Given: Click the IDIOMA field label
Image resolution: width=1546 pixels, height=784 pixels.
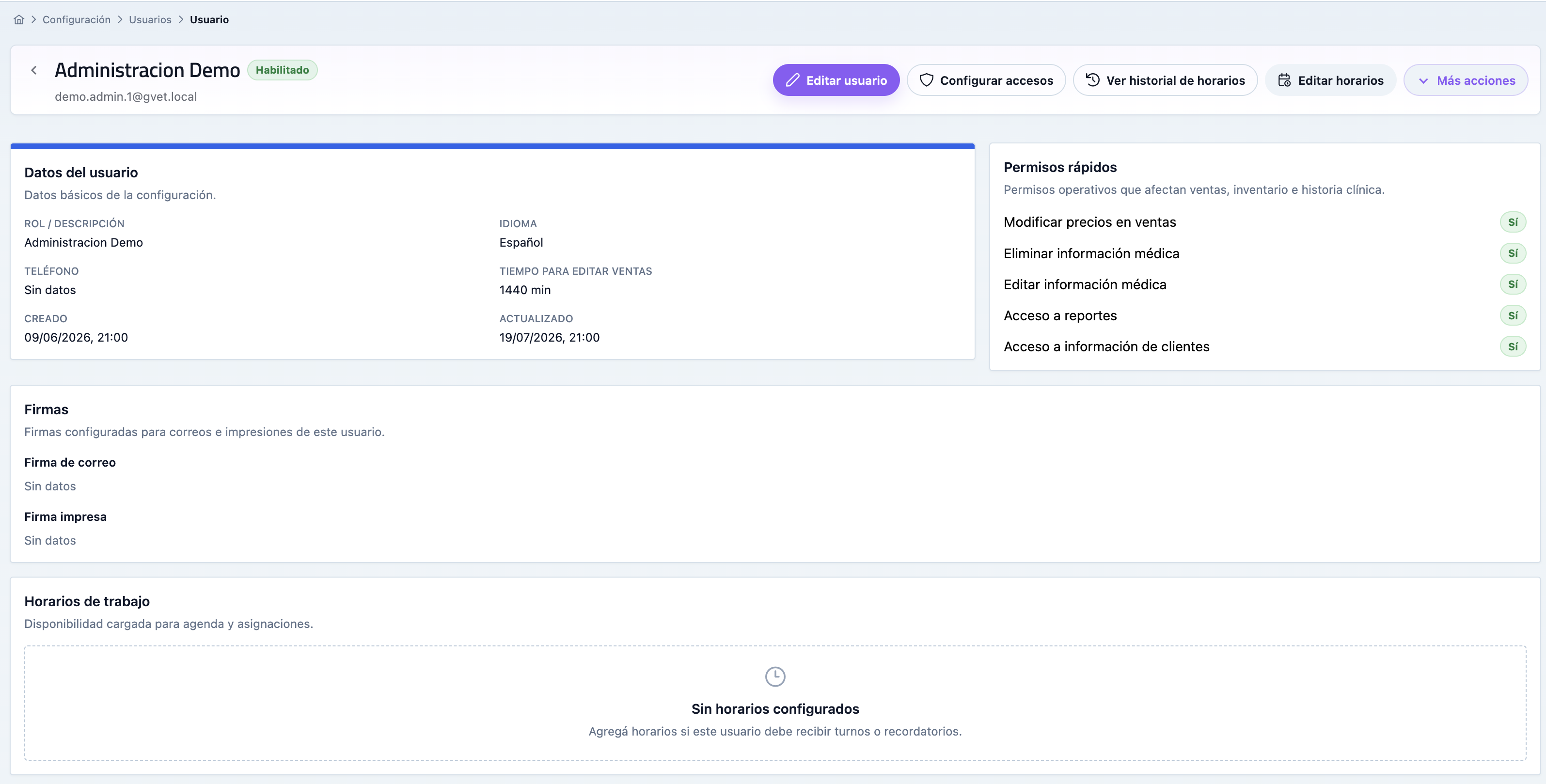Looking at the screenshot, I should 518,224.
